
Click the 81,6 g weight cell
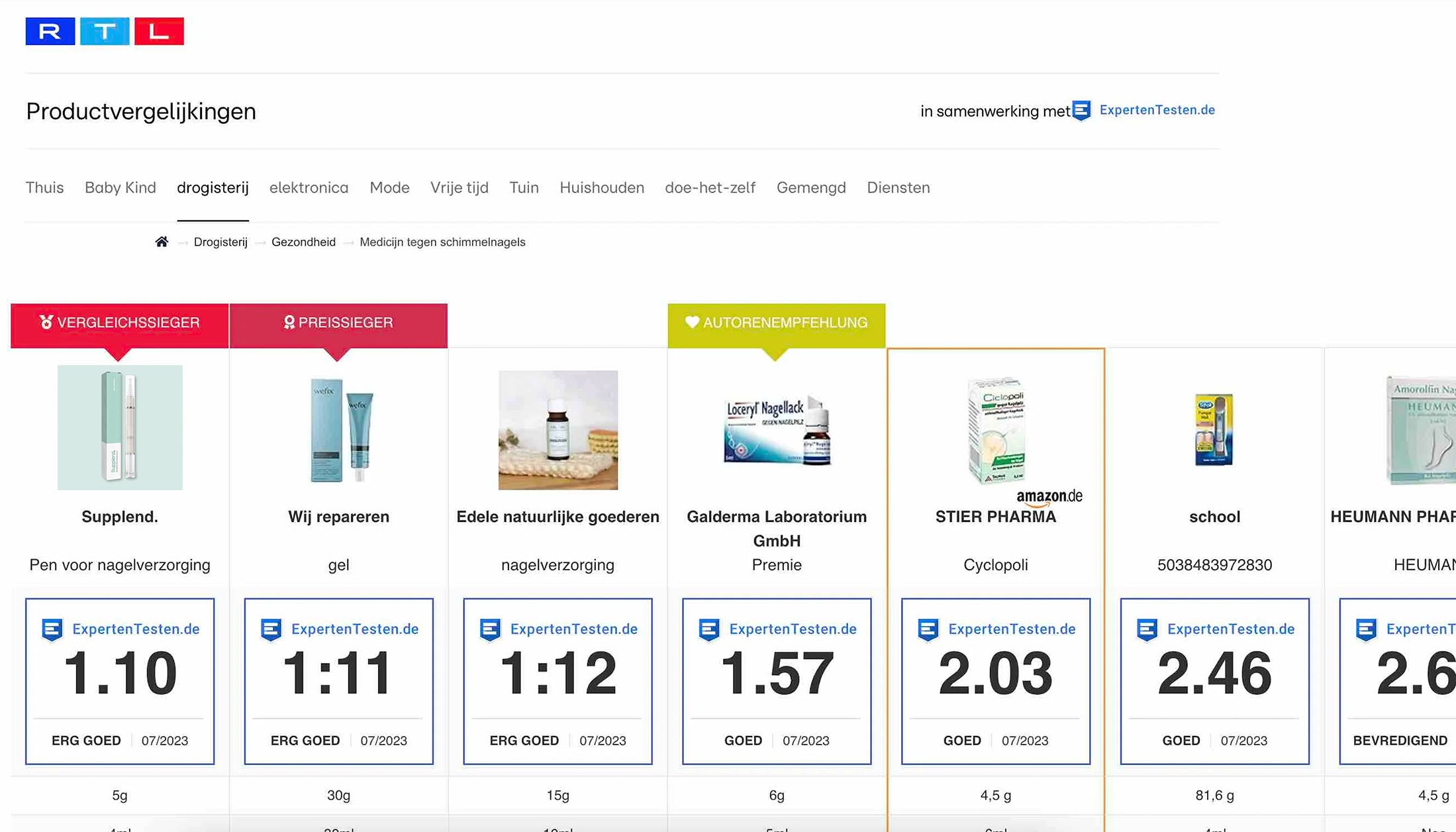pos(1214,796)
